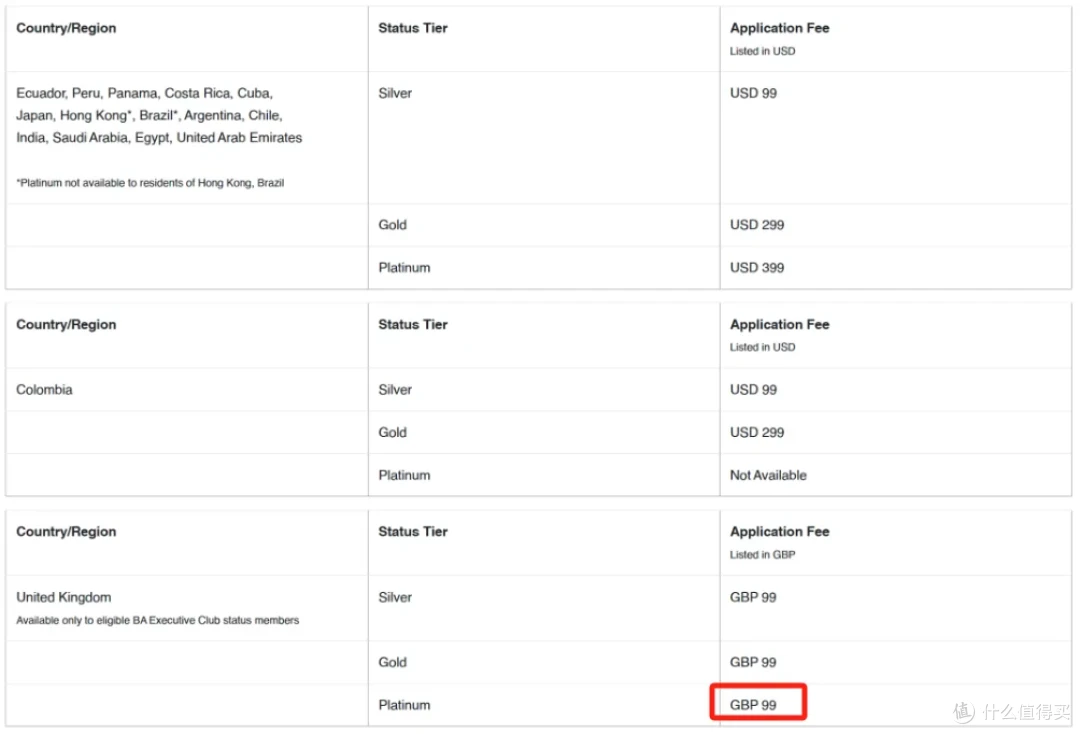Click the BA Executive Club eligibility note

tap(158, 620)
